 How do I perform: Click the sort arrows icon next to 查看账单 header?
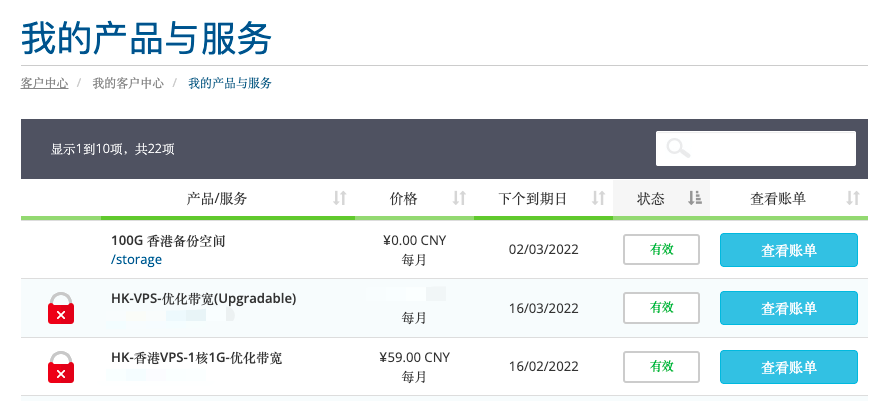click(853, 198)
